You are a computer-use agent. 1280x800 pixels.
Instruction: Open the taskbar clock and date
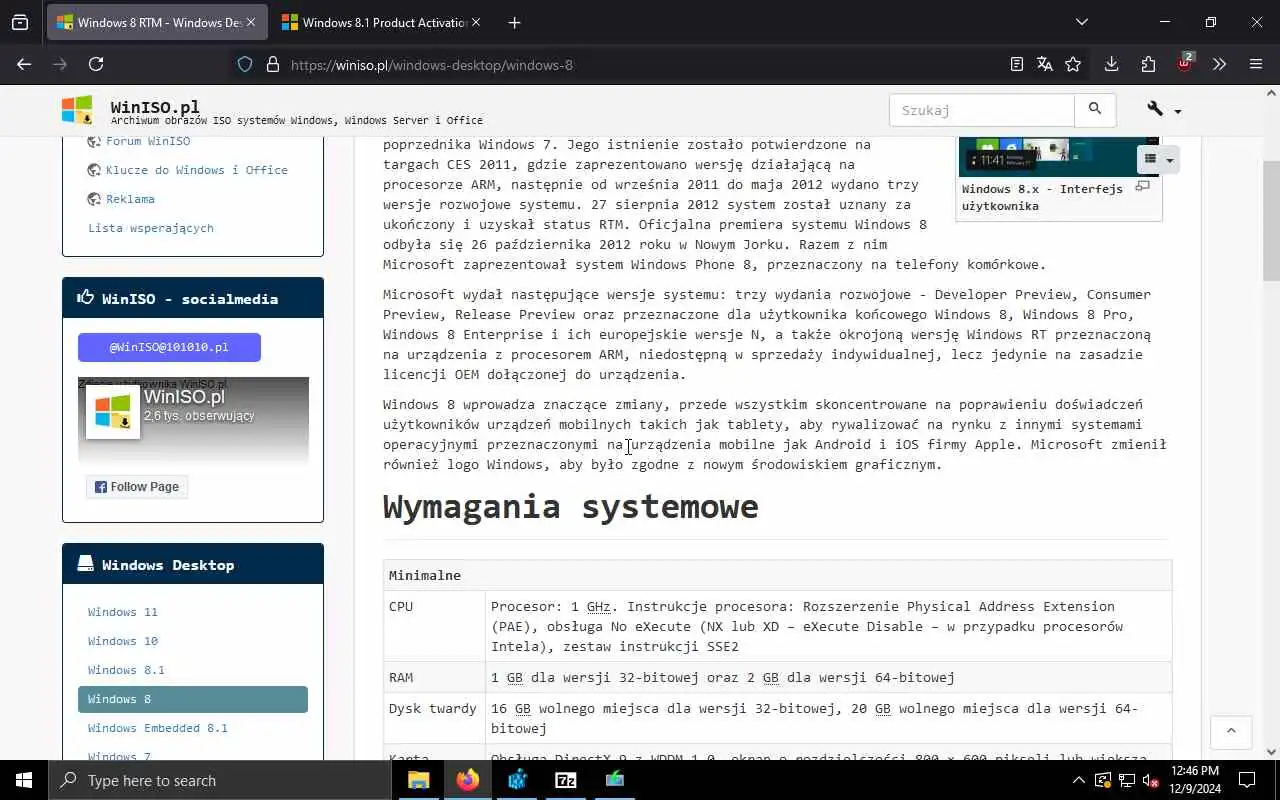(1194, 780)
